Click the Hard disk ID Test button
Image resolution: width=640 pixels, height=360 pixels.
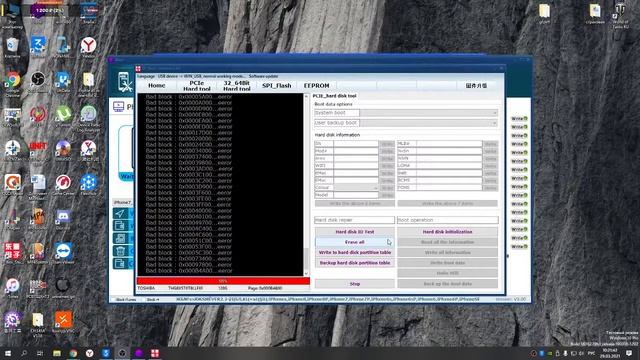click(355, 232)
